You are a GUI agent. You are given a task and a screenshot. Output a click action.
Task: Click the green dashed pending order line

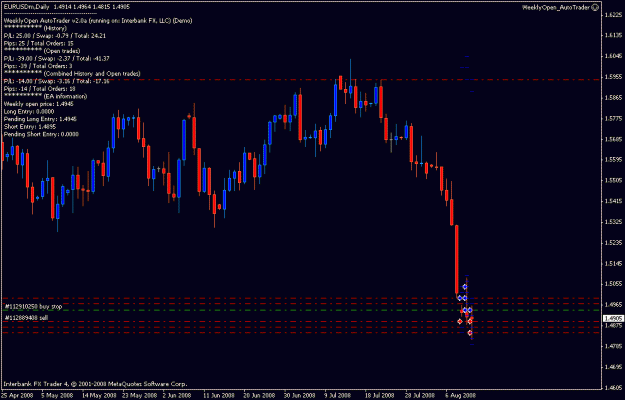click(x=301, y=310)
